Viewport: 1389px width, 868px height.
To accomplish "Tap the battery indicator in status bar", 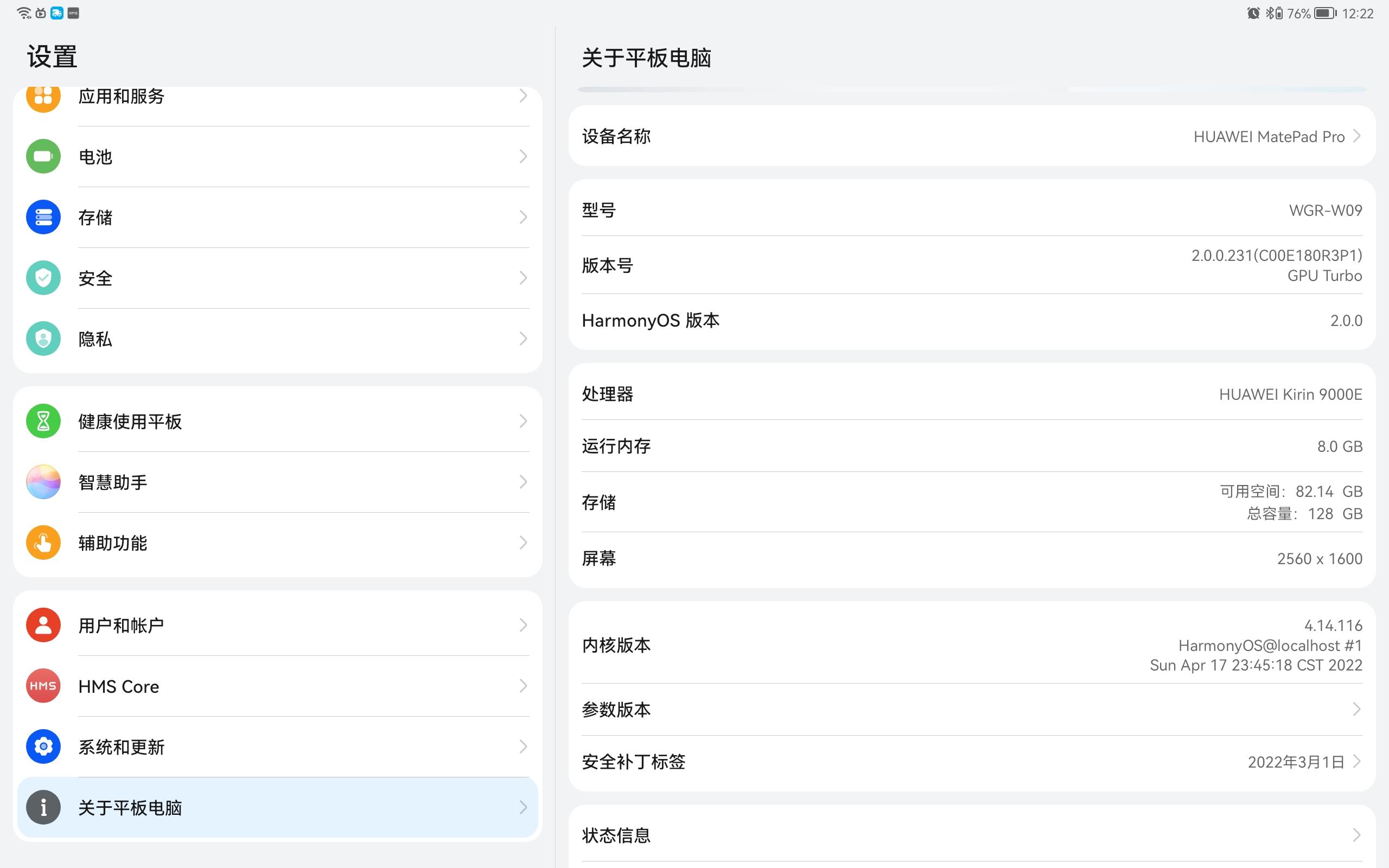I will click(1325, 13).
